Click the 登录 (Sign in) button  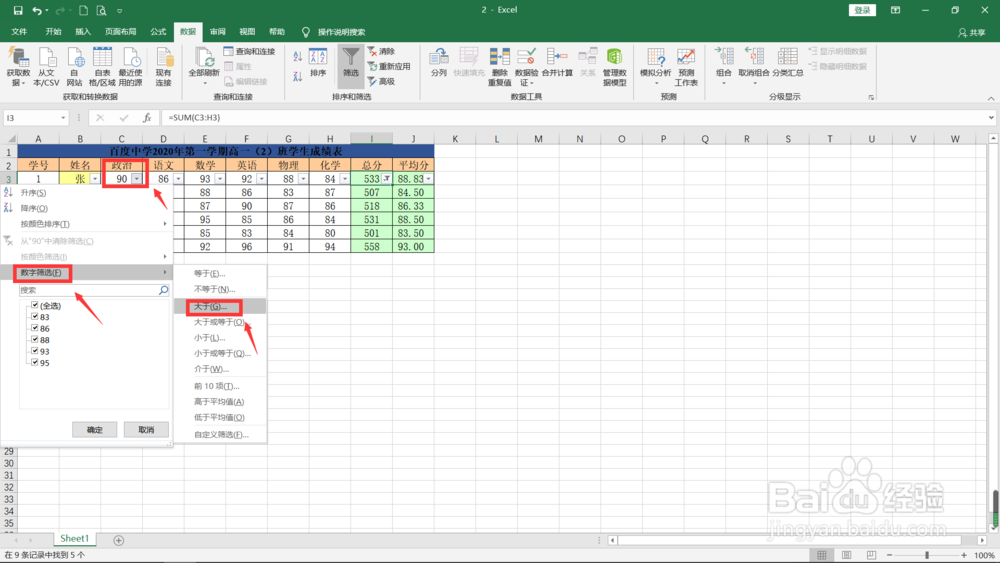tap(862, 10)
